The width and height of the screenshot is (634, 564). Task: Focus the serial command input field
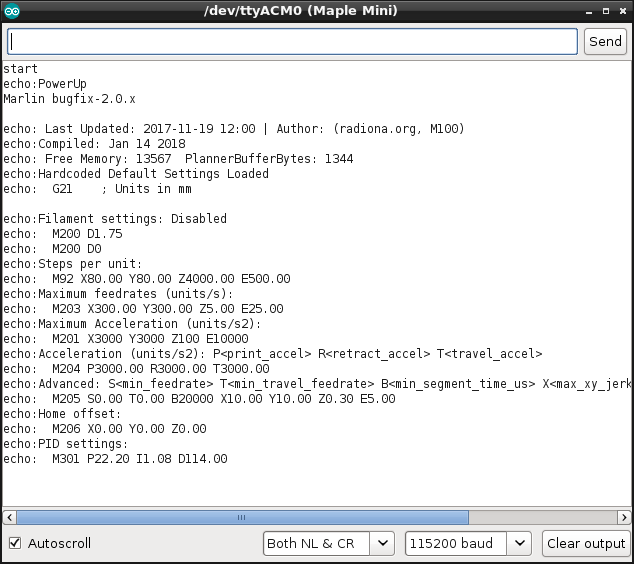(x=292, y=41)
